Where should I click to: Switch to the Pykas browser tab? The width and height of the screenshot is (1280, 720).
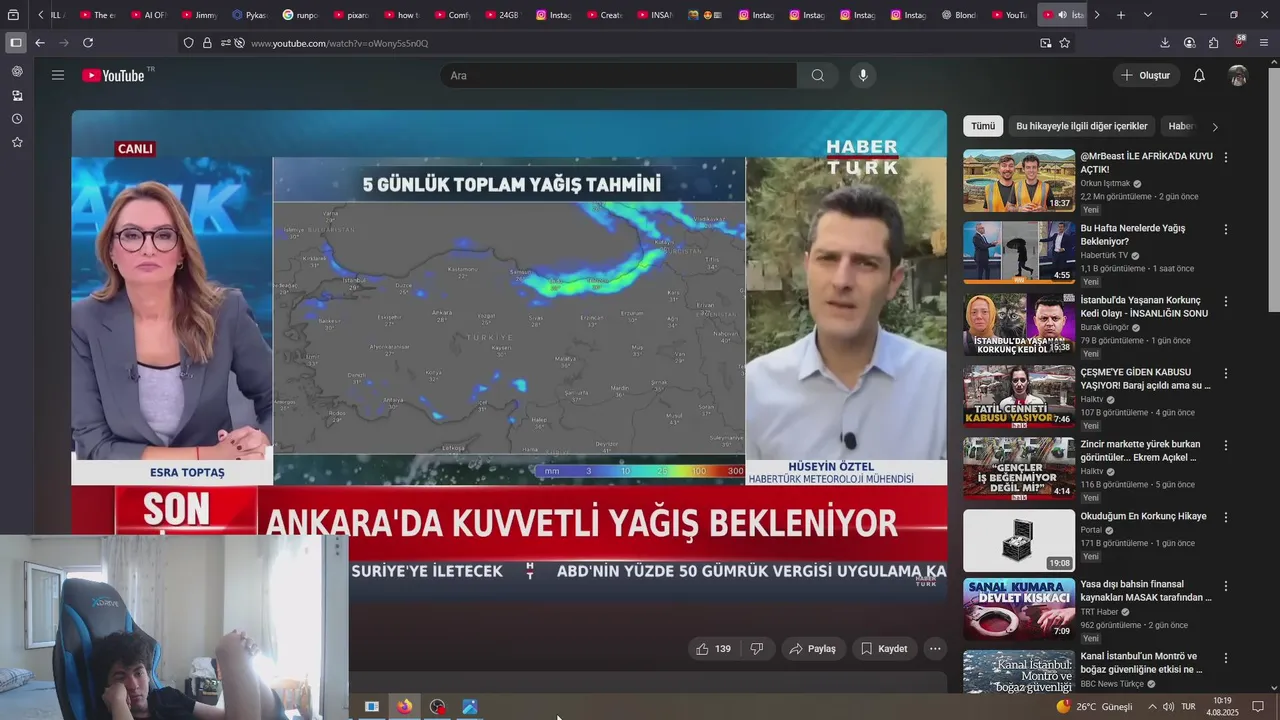click(x=250, y=15)
